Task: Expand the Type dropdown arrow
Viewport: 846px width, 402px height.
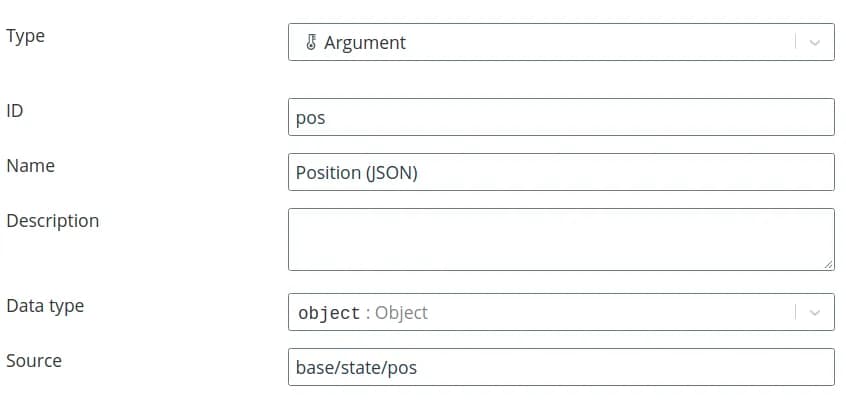Action: [x=814, y=43]
